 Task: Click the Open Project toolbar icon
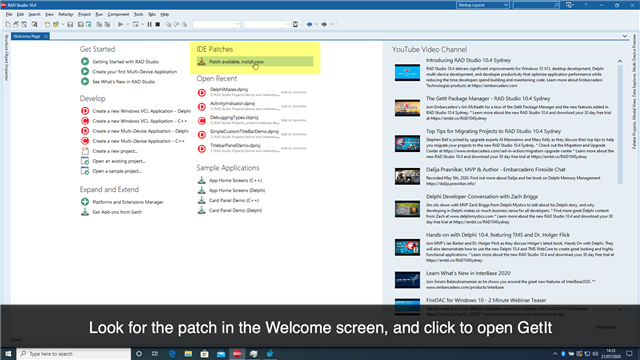coord(56,24)
